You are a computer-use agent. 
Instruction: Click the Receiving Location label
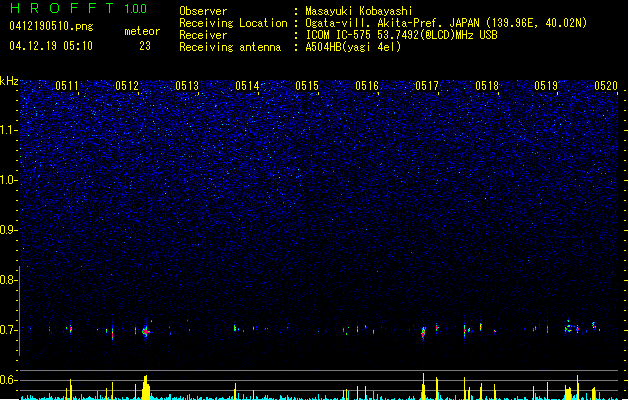click(233, 23)
